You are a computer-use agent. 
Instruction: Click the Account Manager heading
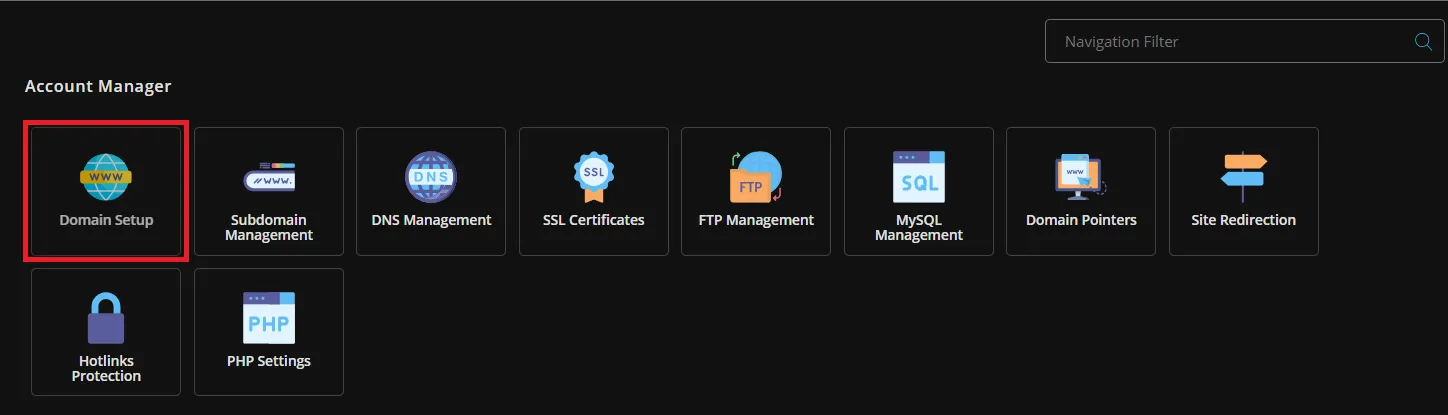(98, 87)
